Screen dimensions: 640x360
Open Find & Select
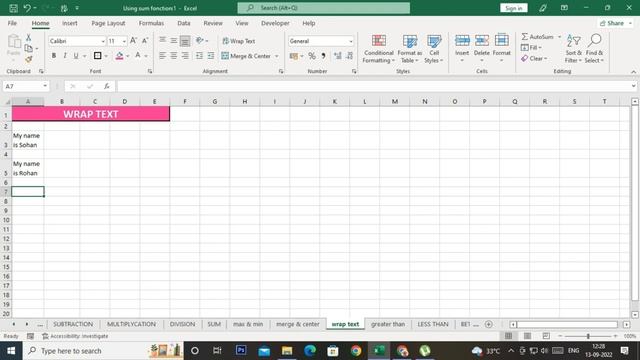[594, 49]
